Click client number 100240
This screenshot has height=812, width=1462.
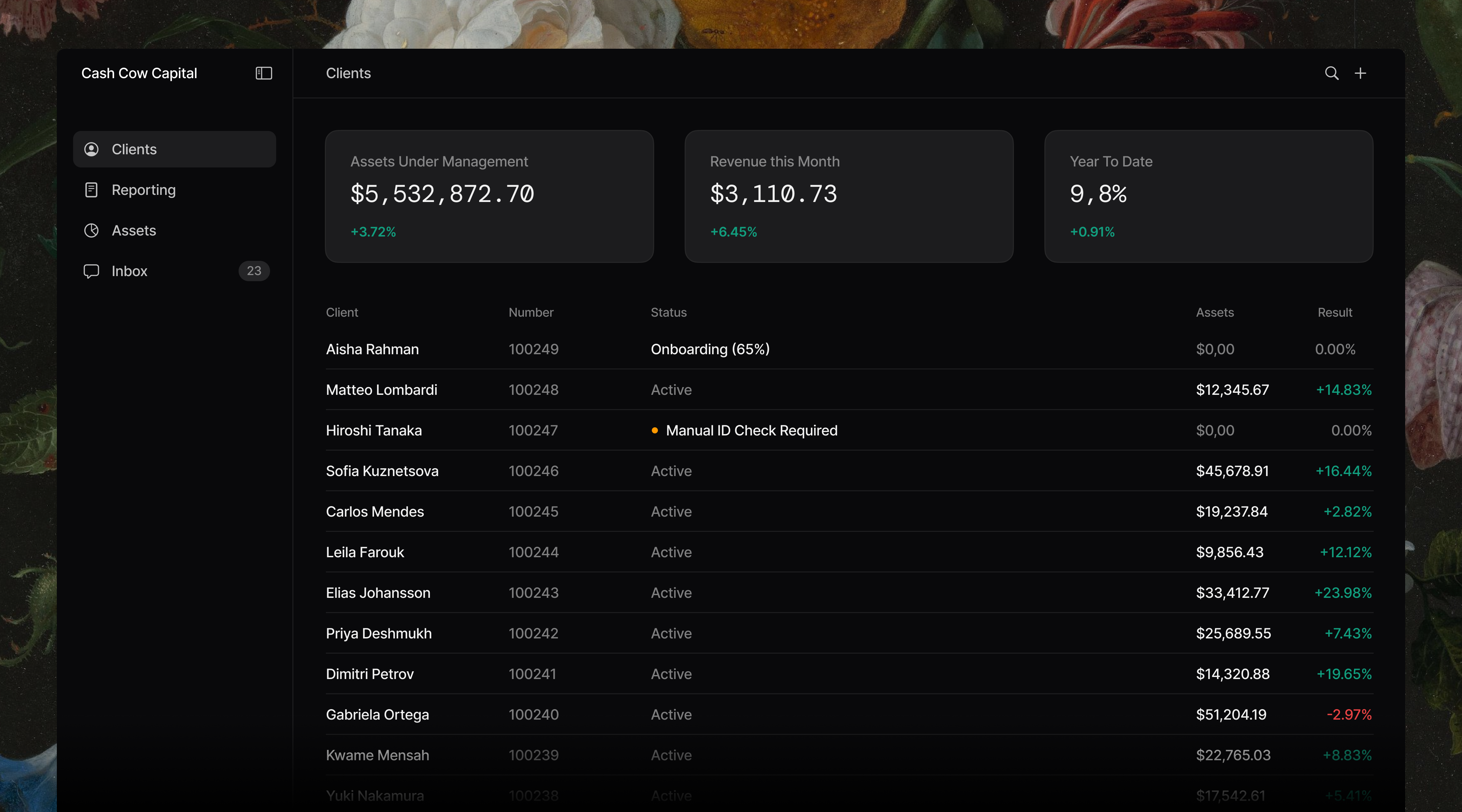(x=533, y=715)
